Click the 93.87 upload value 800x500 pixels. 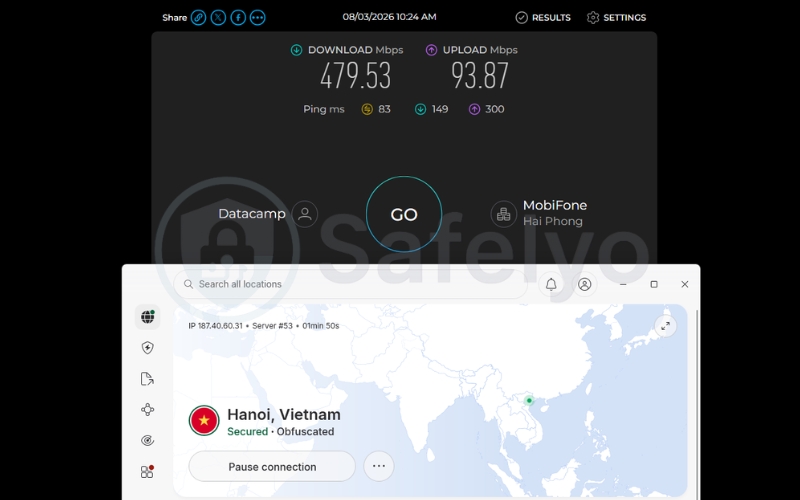point(480,76)
